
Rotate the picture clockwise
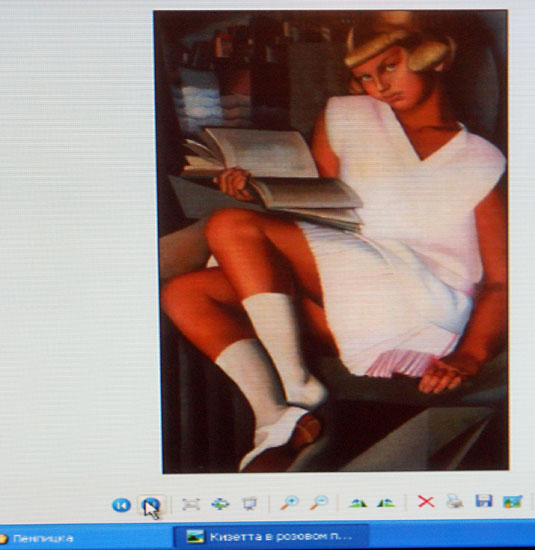[358, 503]
